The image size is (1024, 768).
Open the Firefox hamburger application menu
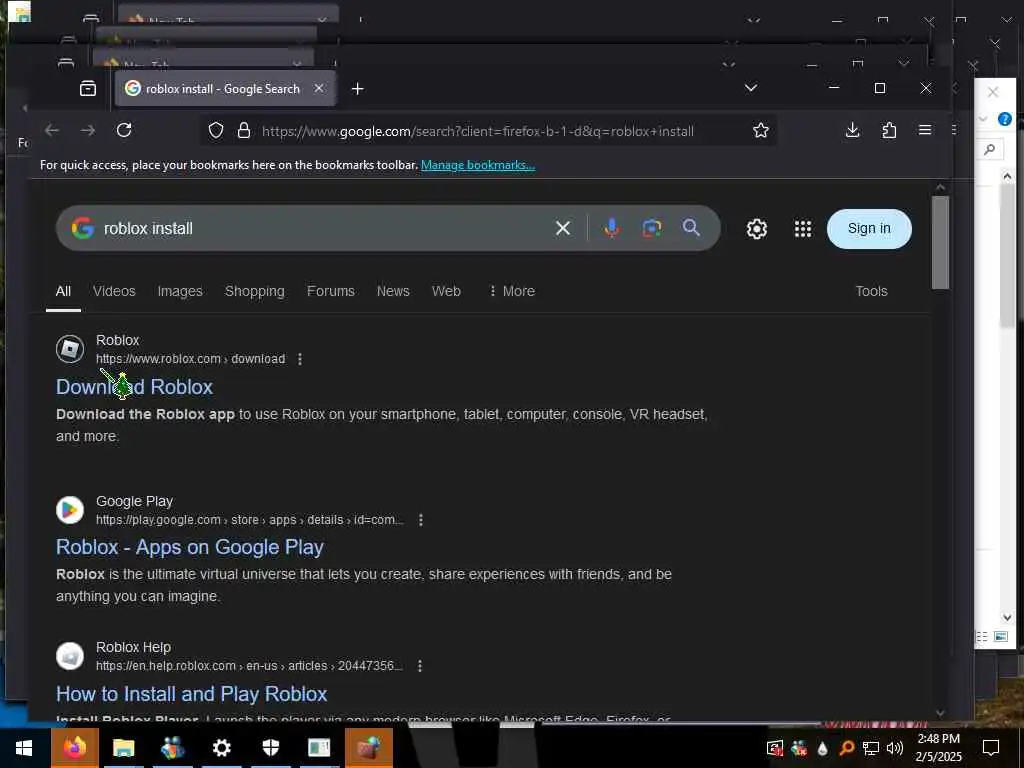tap(925, 130)
